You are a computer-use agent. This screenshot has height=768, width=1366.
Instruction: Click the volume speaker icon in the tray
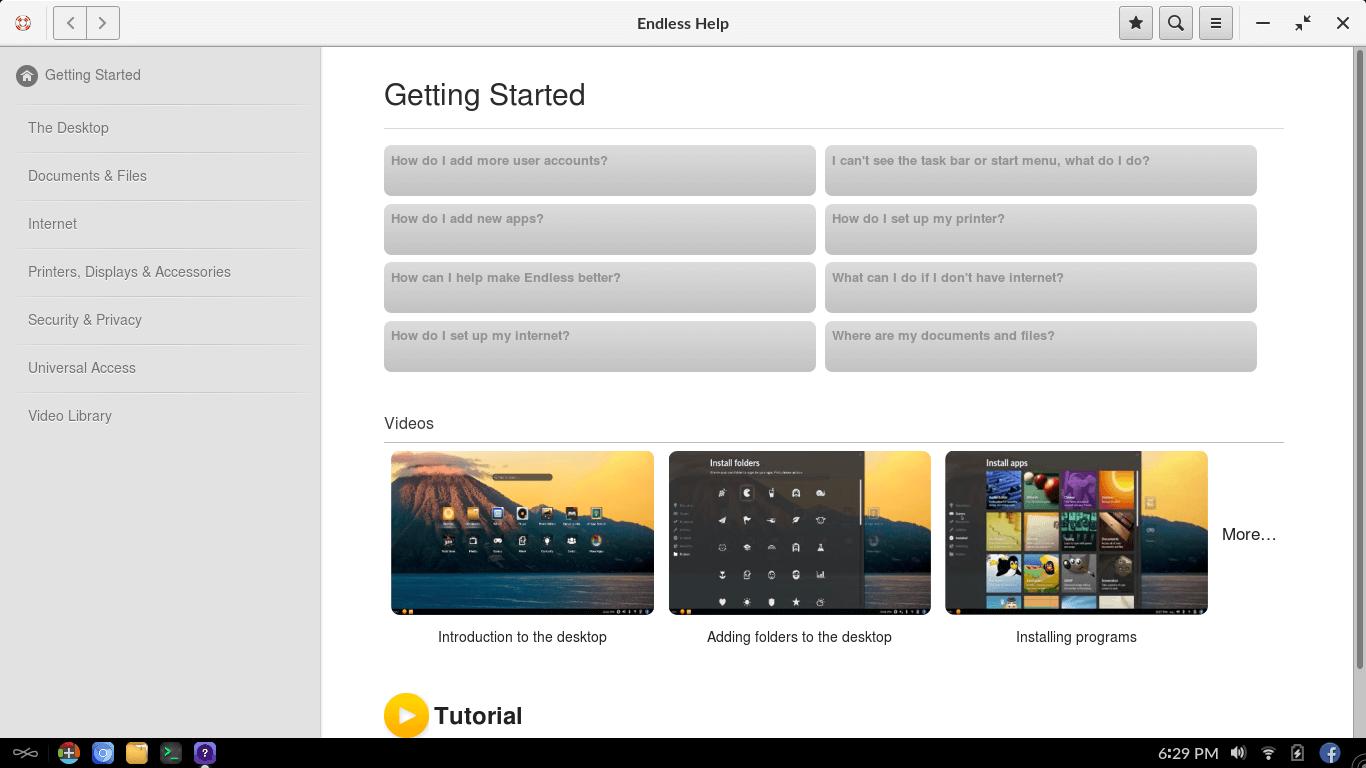pyautogui.click(x=1238, y=753)
